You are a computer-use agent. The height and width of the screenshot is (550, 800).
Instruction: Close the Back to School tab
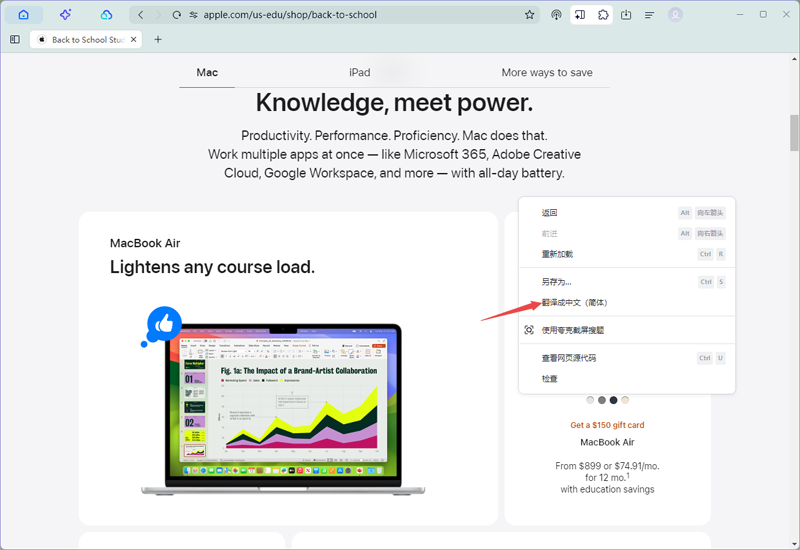click(x=134, y=39)
